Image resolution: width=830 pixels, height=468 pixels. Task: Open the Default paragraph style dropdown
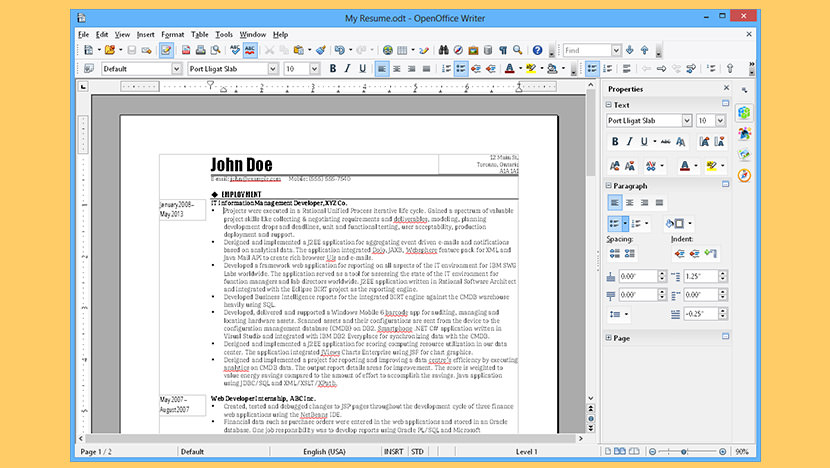[x=176, y=69]
